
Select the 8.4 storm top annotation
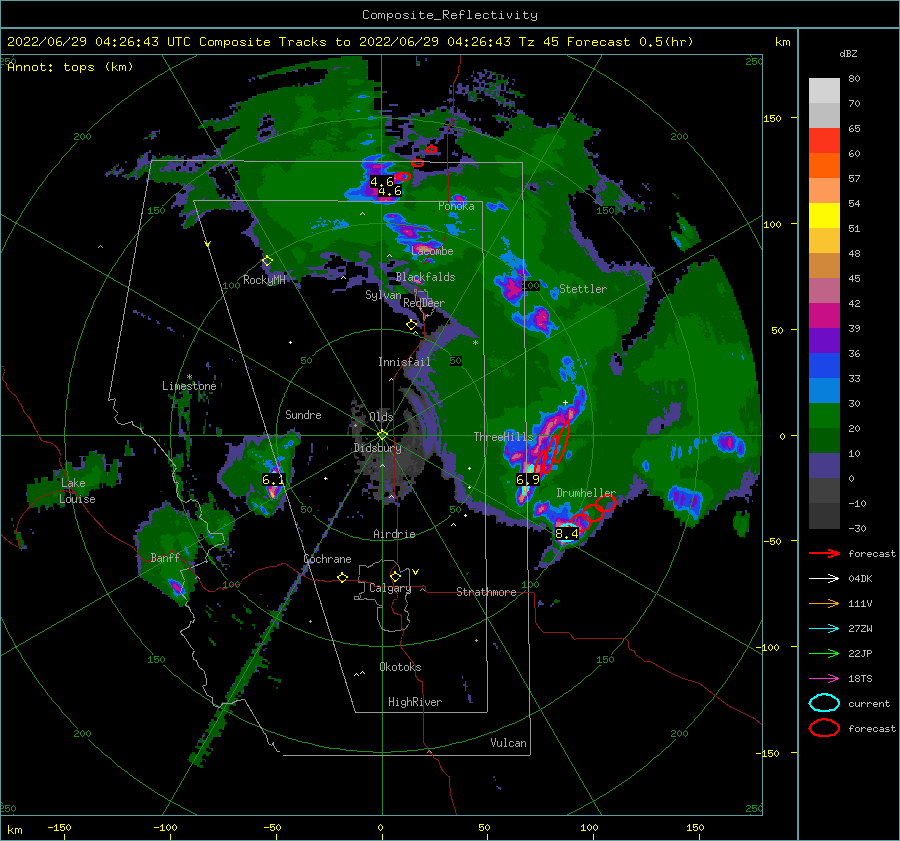pos(567,534)
